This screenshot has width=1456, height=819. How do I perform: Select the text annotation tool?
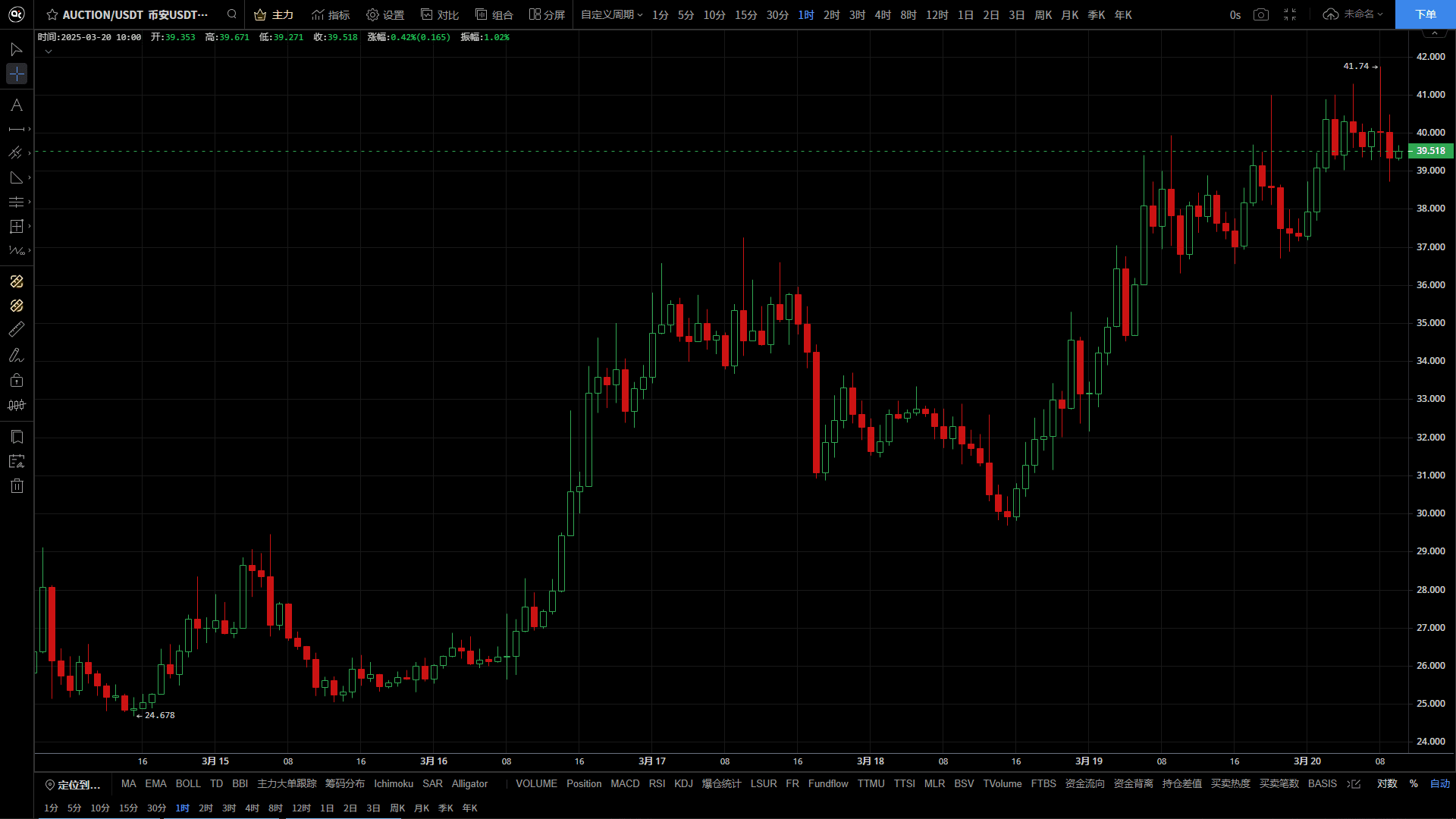tap(16, 105)
